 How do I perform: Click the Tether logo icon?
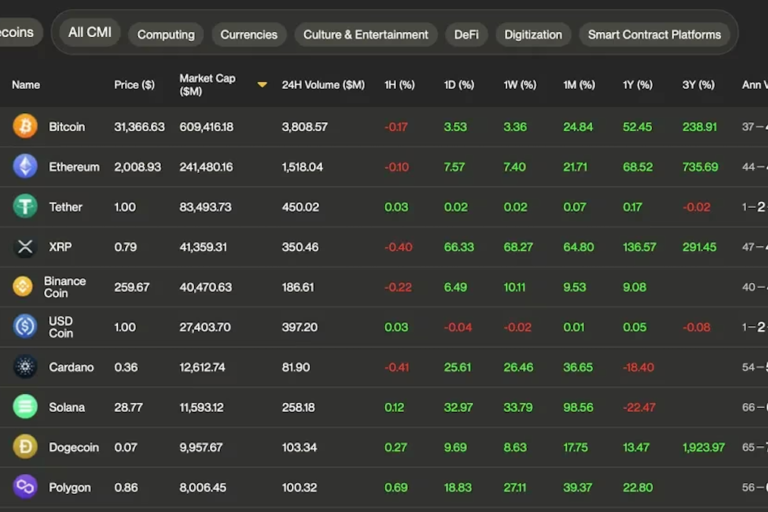click(x=25, y=206)
